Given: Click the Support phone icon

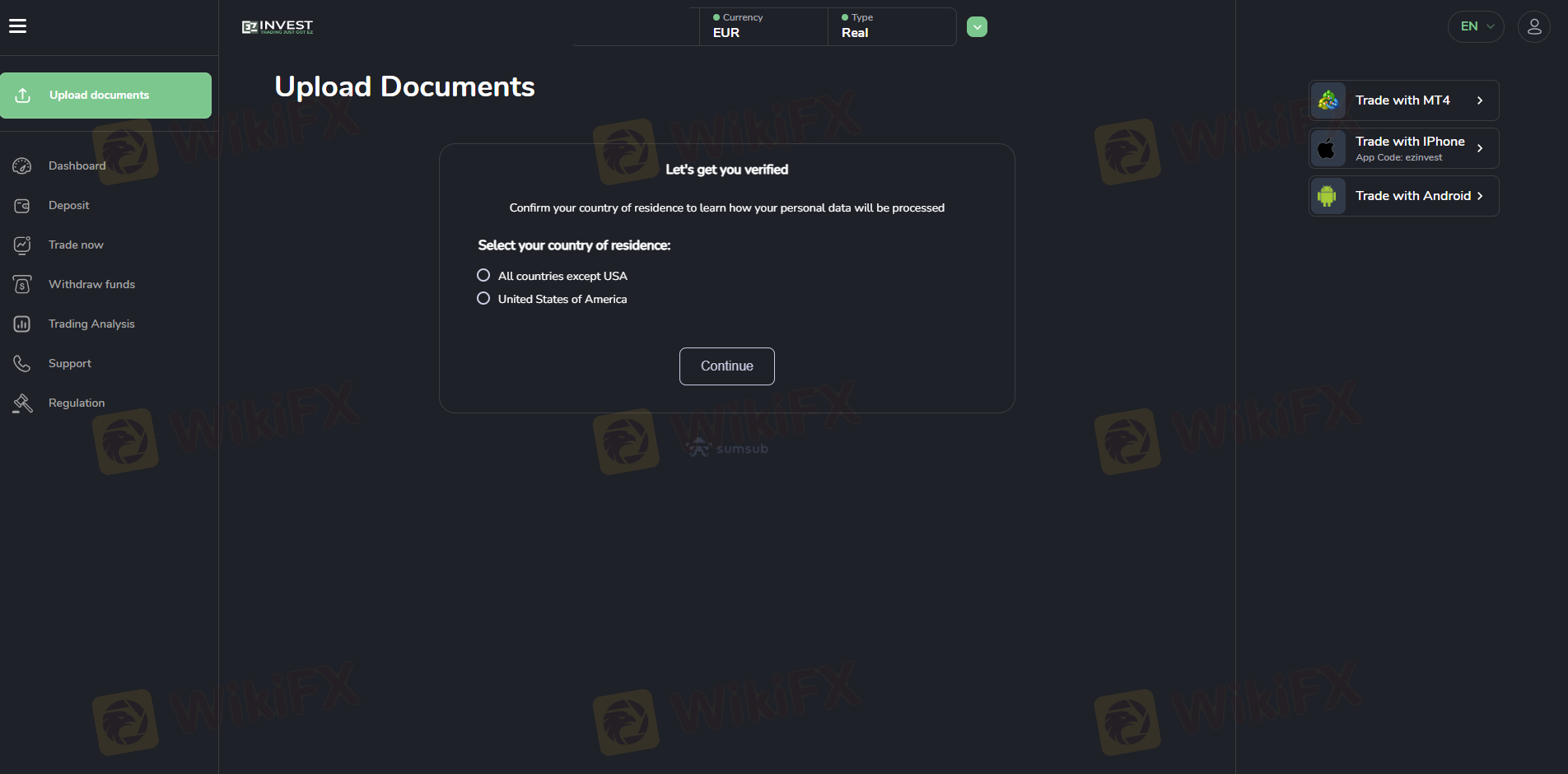Looking at the screenshot, I should click(22, 363).
